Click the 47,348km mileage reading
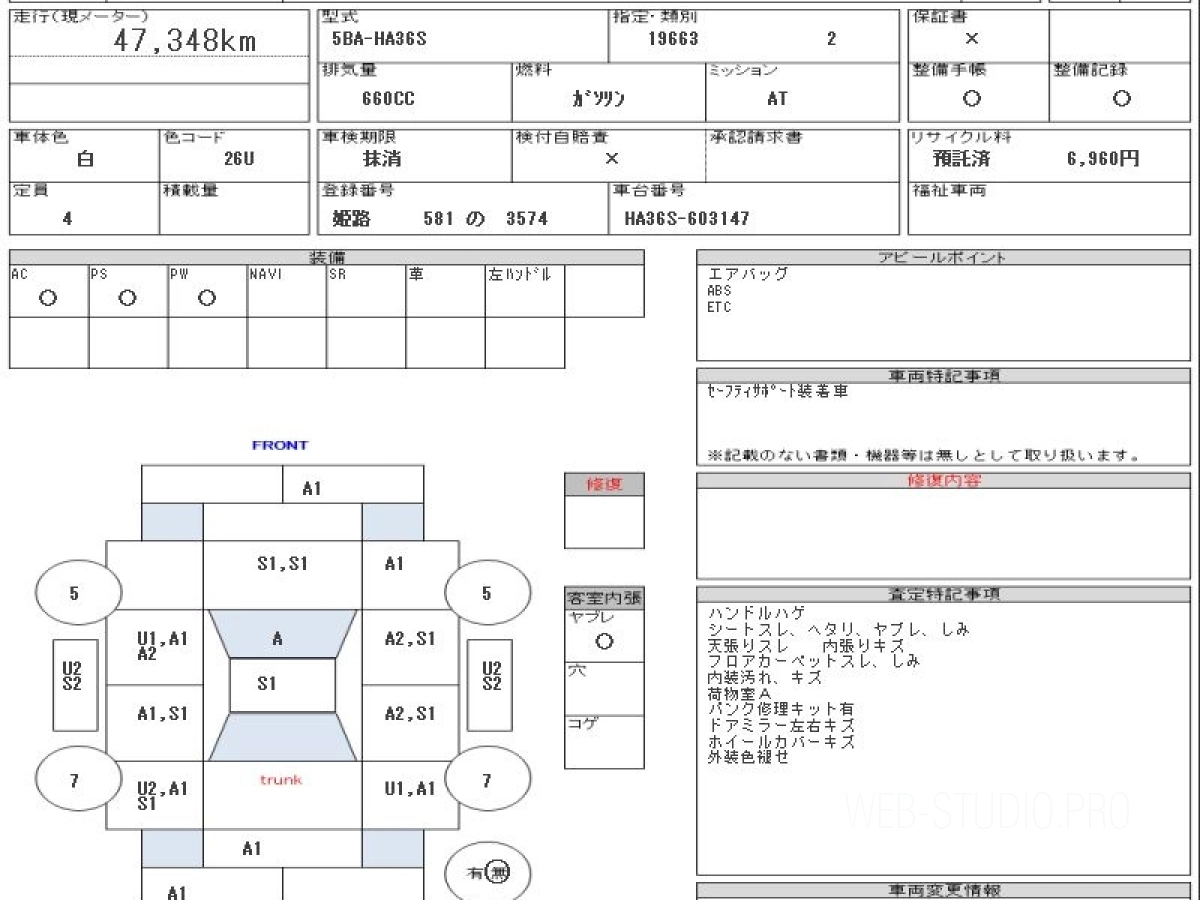 [x=184, y=42]
